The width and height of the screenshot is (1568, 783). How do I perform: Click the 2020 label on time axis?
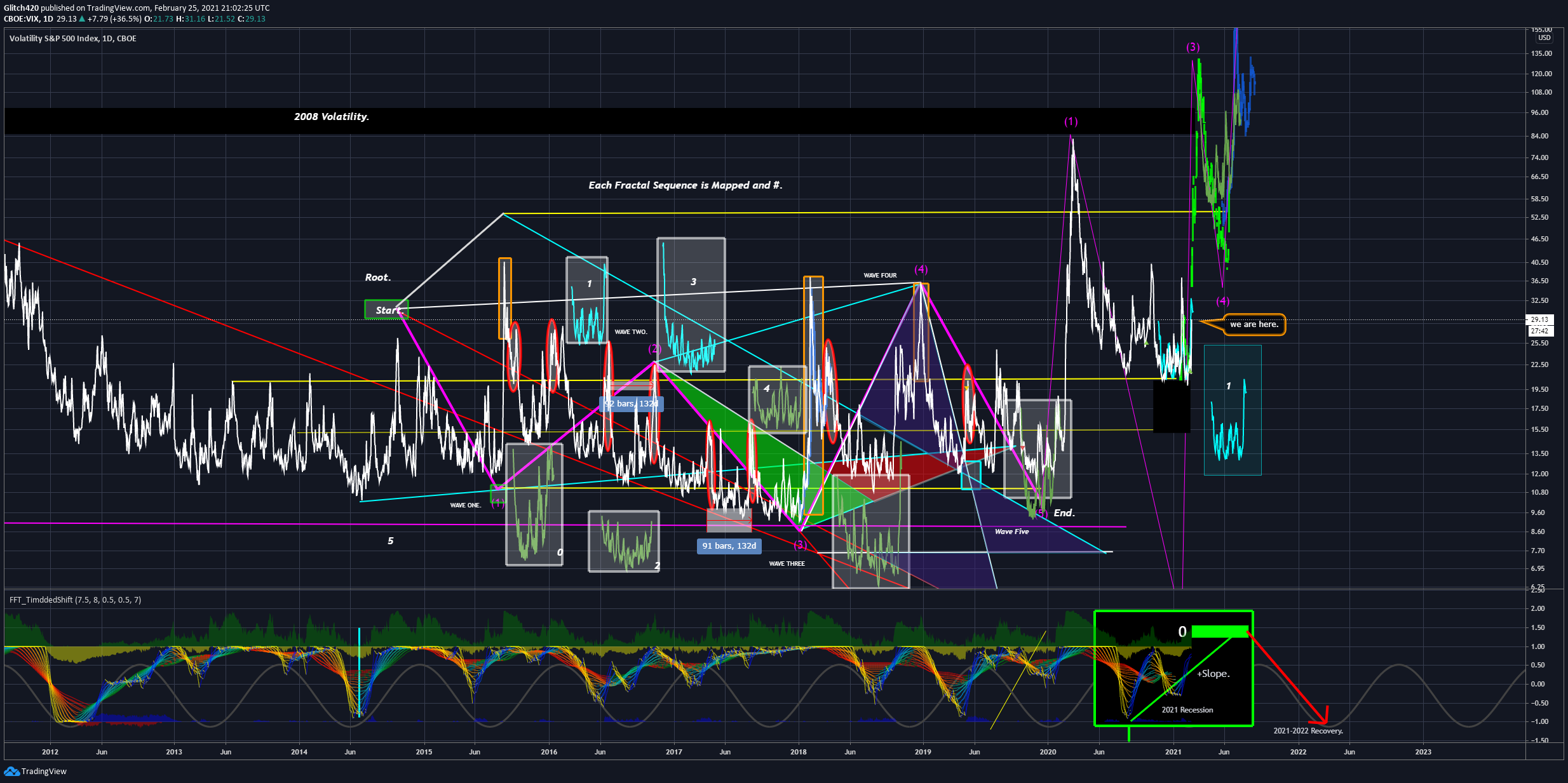tap(1048, 752)
